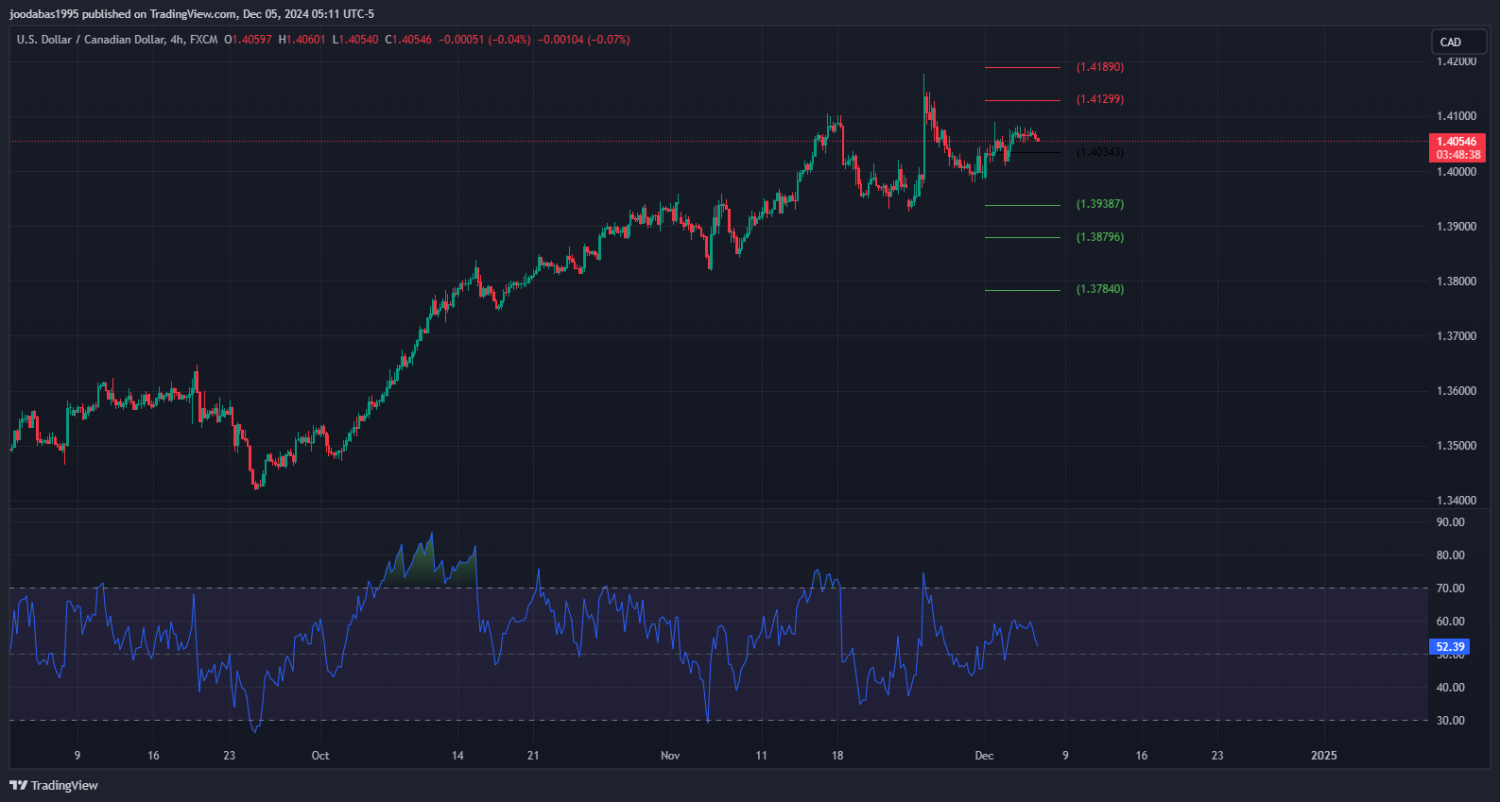Click the 1.39000 price axis label
The image size is (1500, 802).
(x=1456, y=227)
